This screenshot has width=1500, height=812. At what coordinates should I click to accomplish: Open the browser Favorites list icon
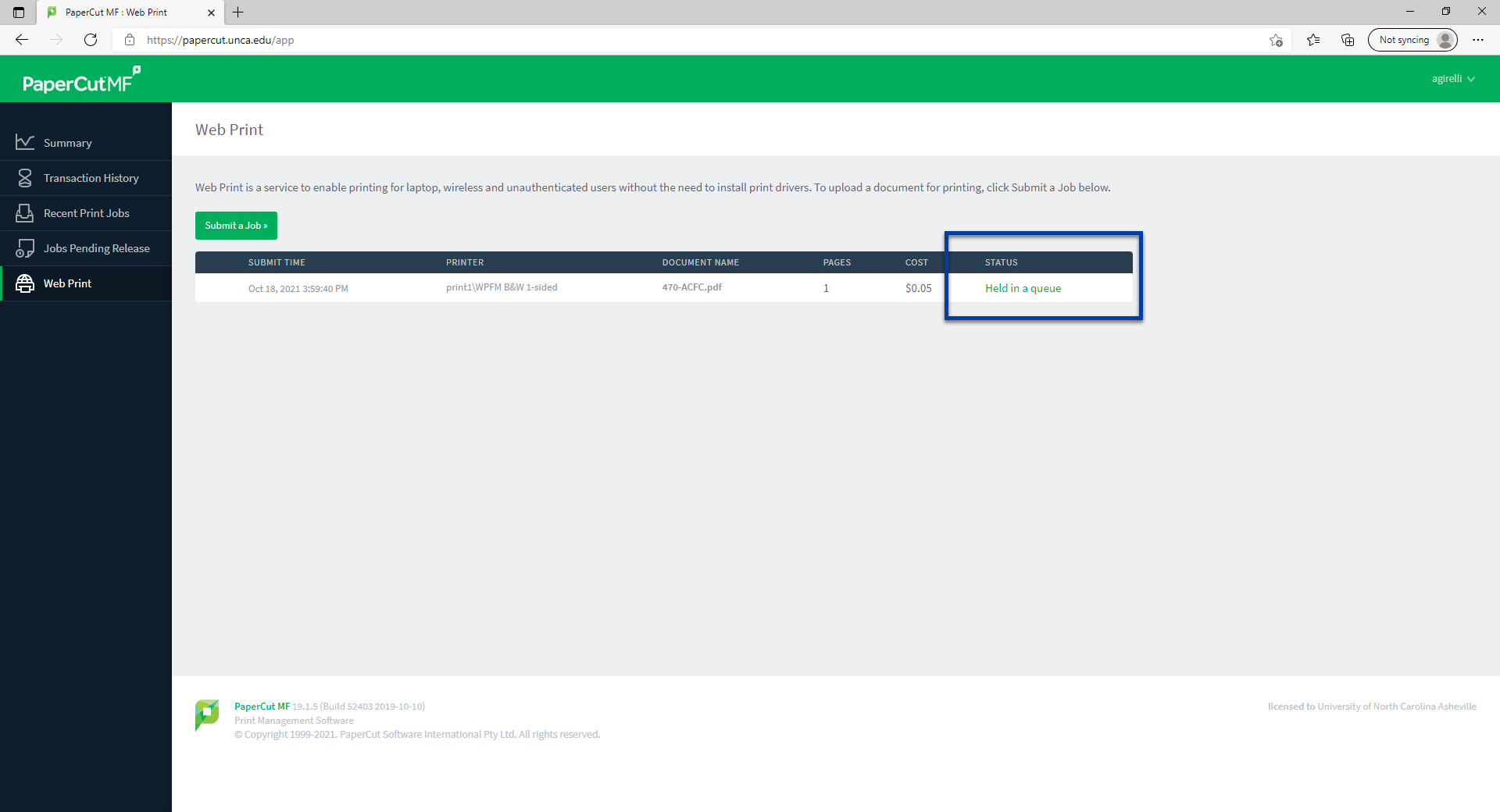1313,40
